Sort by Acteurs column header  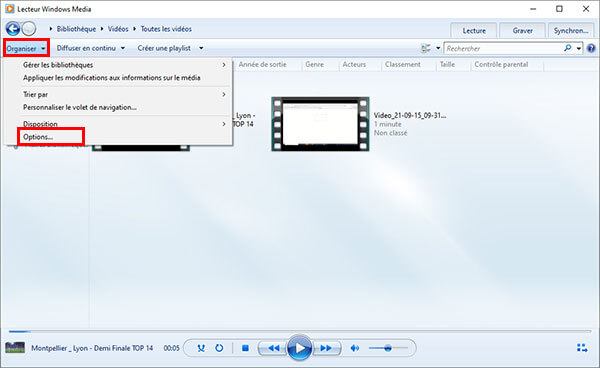[x=354, y=65]
